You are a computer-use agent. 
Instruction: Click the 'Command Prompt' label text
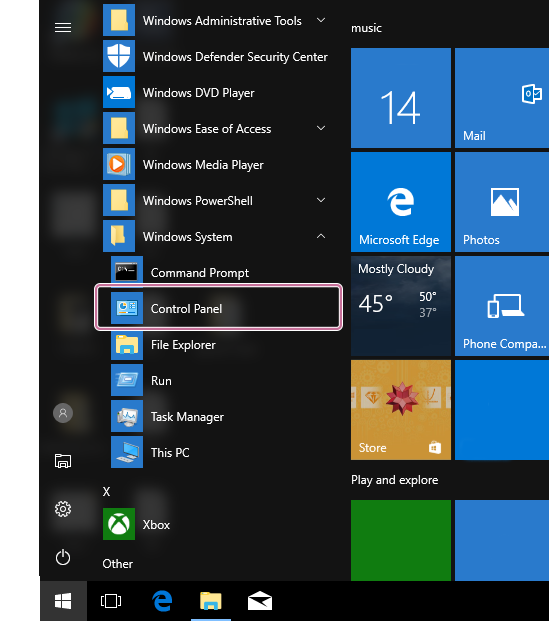(x=200, y=273)
